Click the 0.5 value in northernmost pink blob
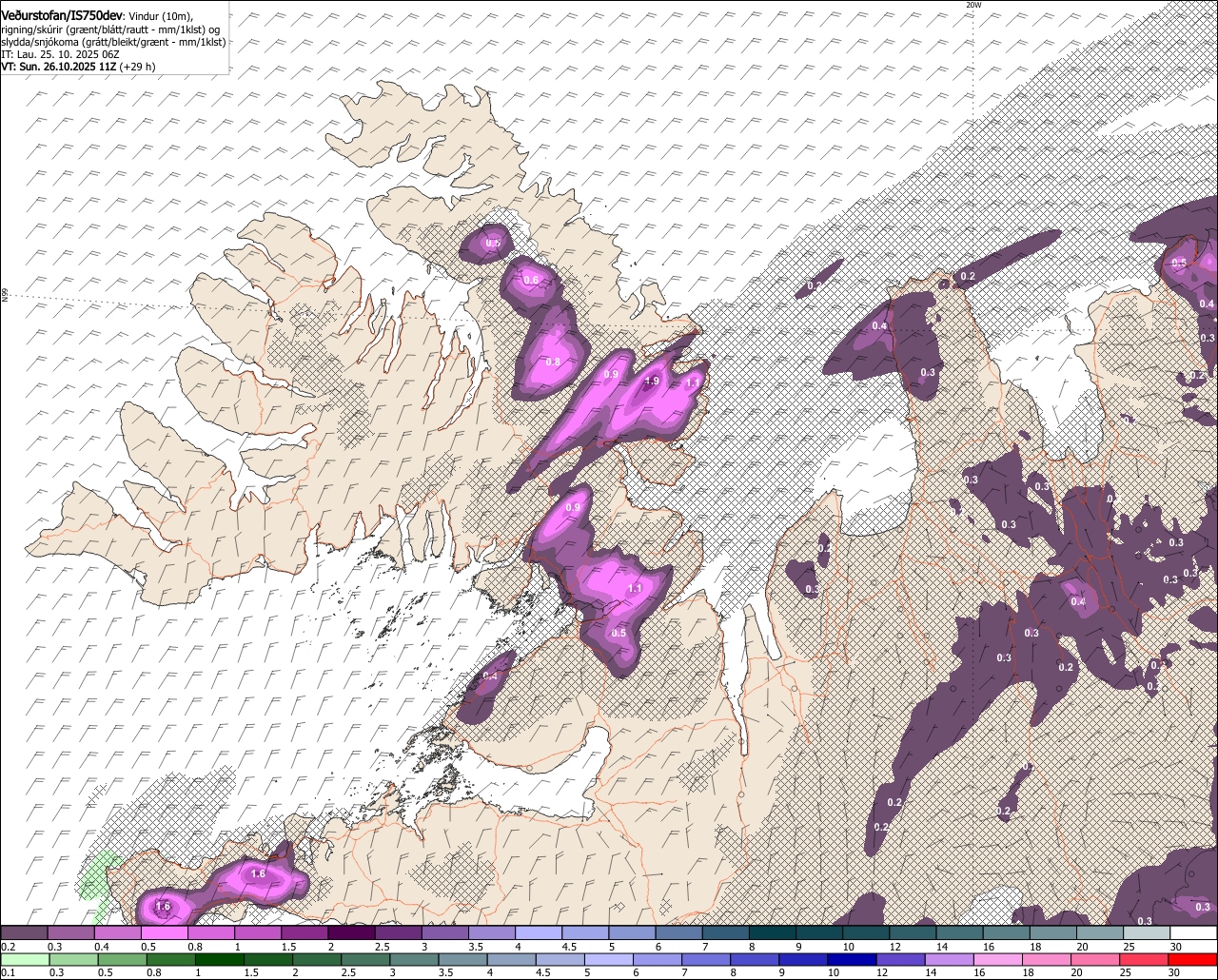 492,244
